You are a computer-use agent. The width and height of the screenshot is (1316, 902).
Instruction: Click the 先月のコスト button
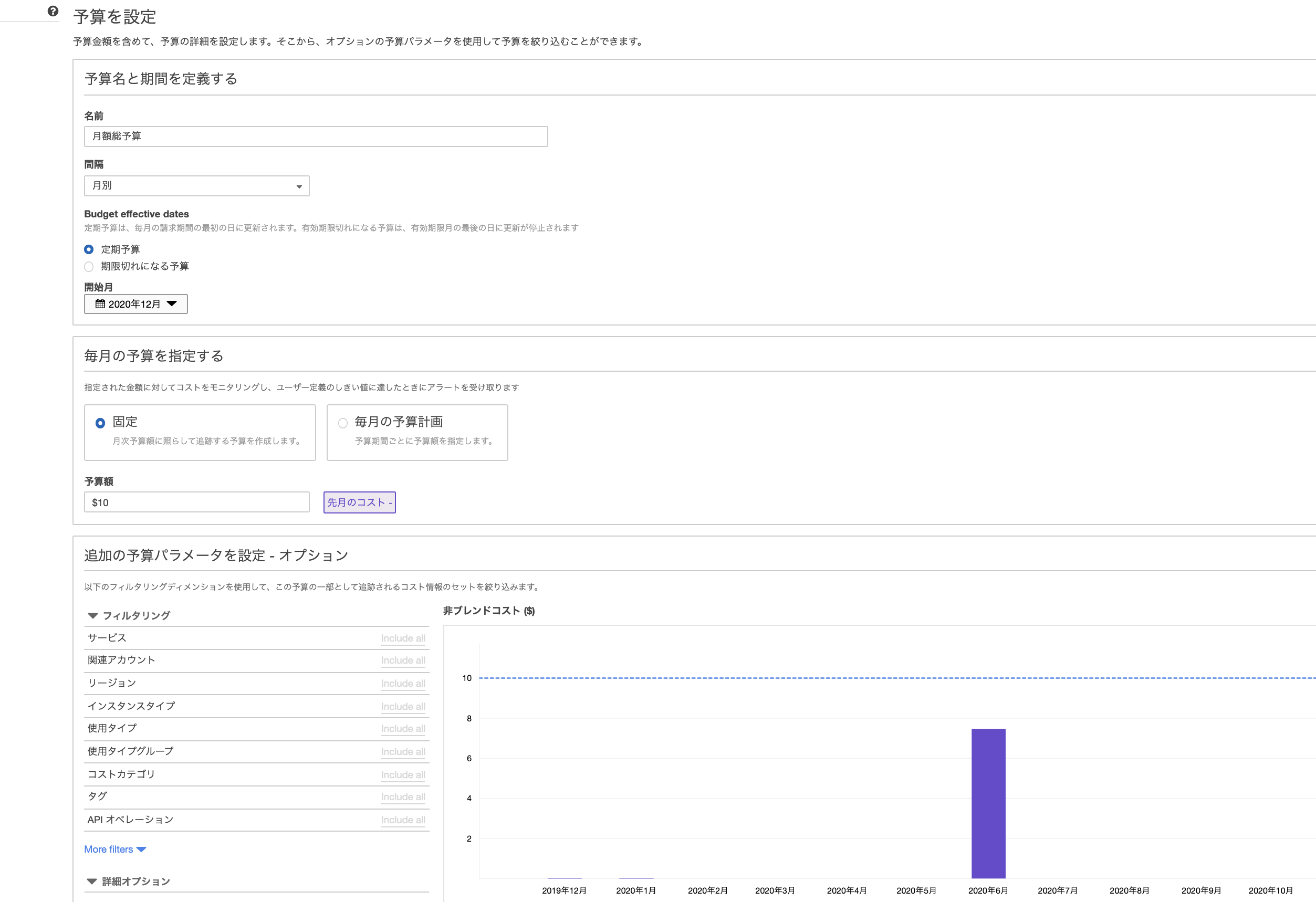pos(359,502)
